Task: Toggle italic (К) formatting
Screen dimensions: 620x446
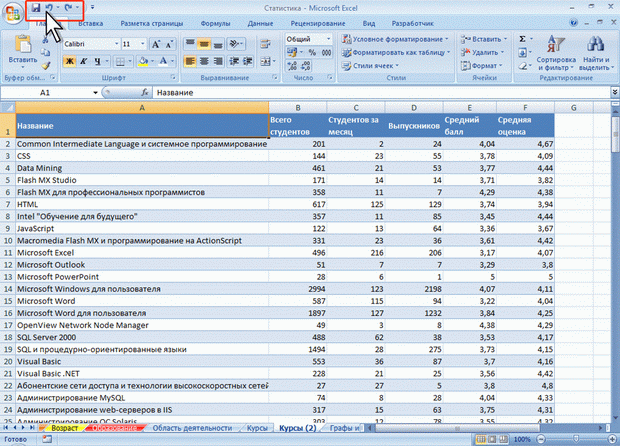Action: pyautogui.click(x=85, y=61)
